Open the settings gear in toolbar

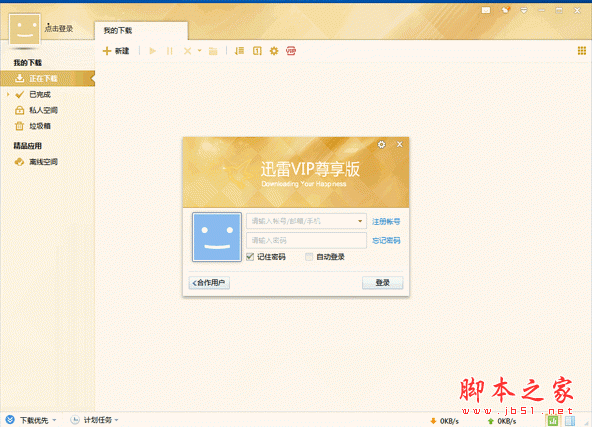coord(274,51)
